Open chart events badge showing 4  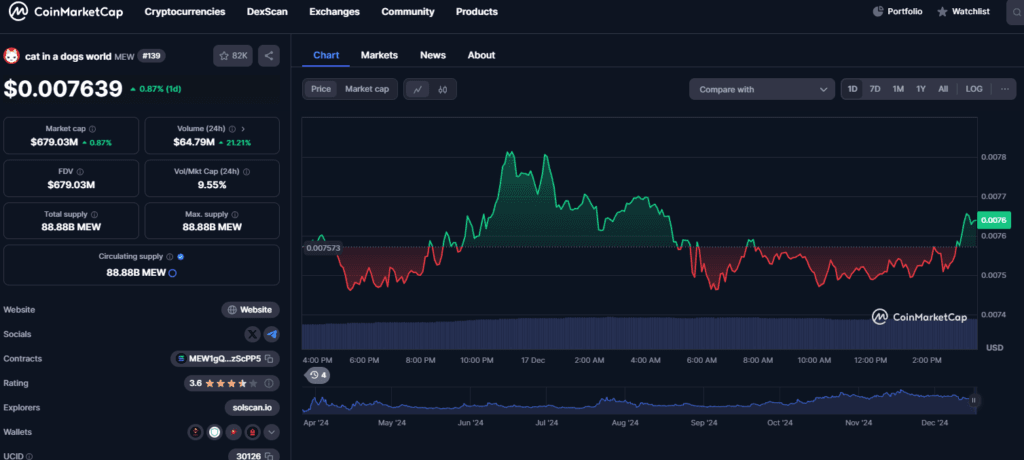coord(318,375)
